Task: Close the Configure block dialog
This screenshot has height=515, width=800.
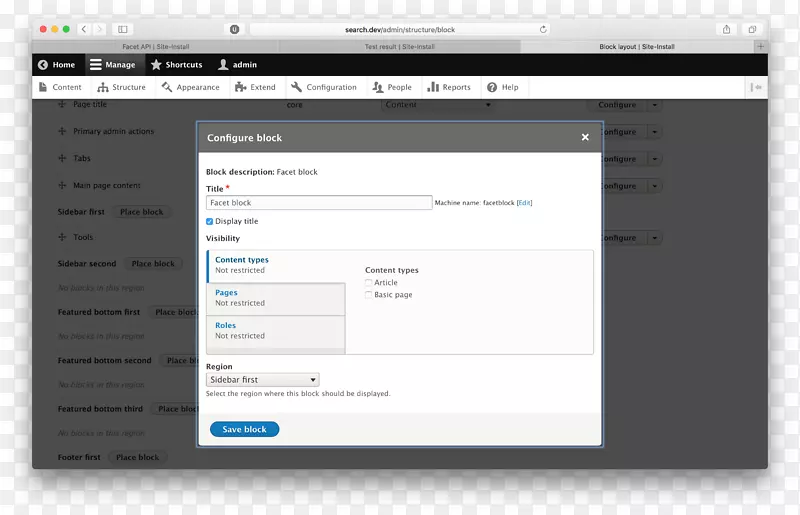Action: [x=585, y=137]
